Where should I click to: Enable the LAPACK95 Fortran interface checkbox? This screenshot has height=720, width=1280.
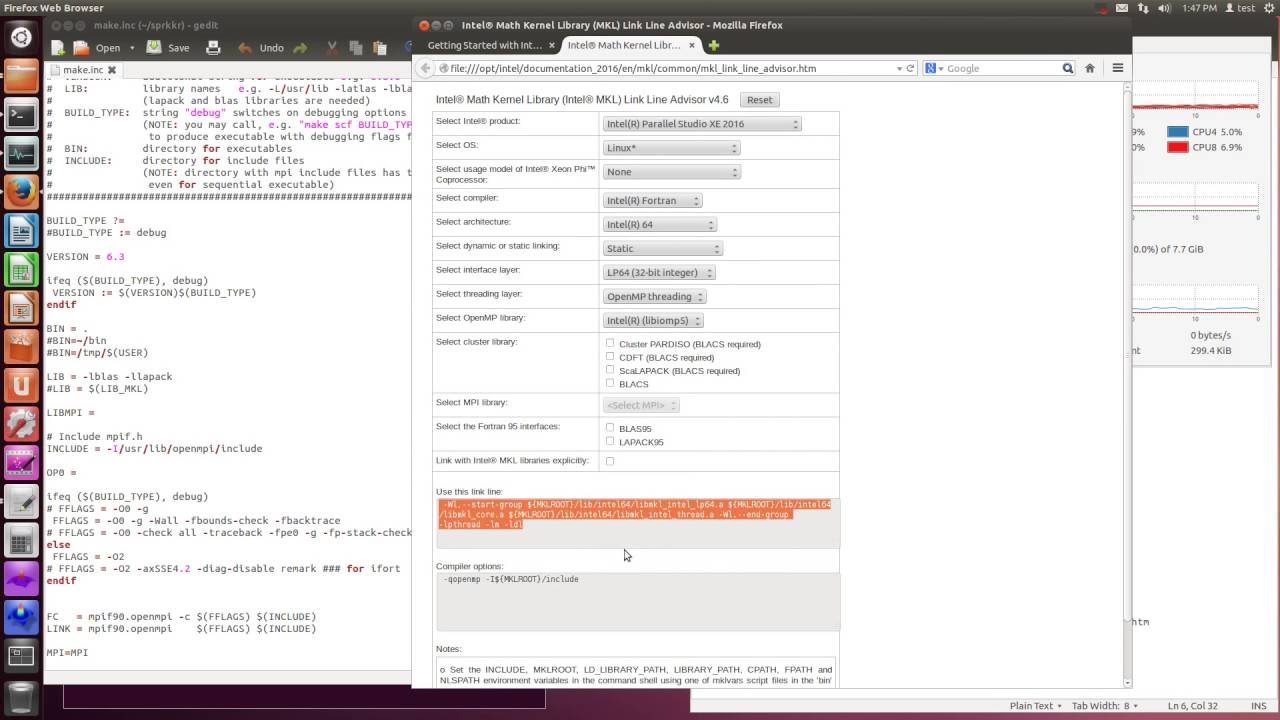pos(610,441)
